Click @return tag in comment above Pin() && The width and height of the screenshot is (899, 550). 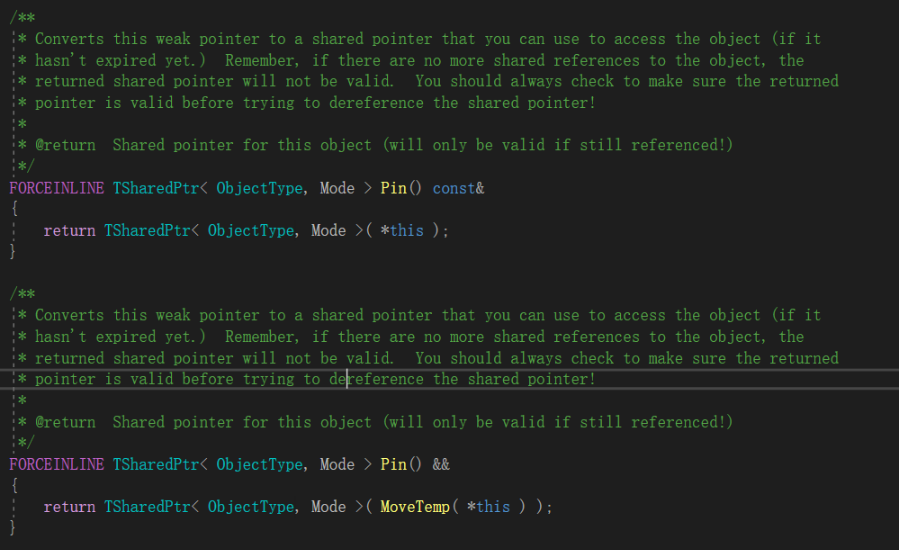(x=65, y=422)
